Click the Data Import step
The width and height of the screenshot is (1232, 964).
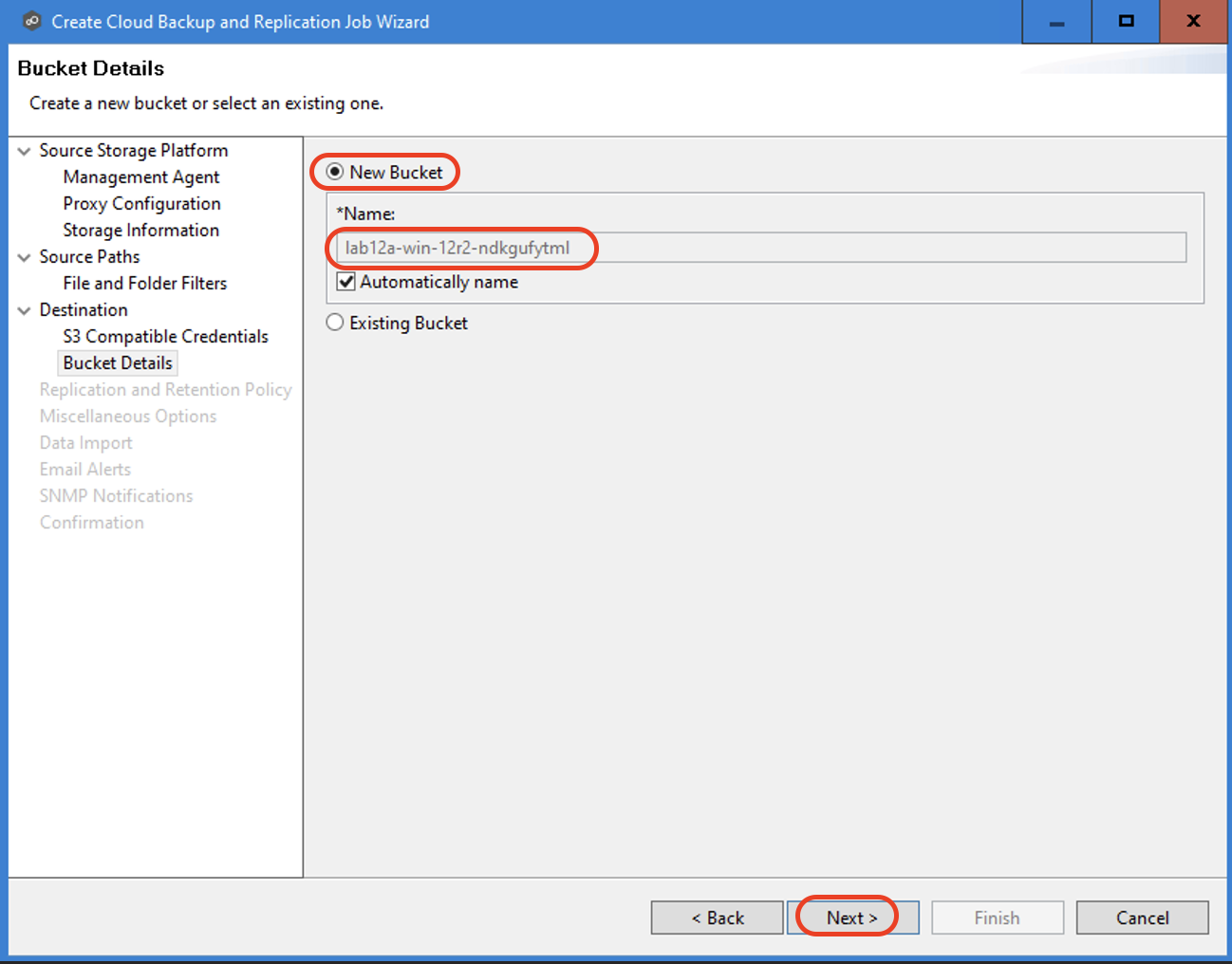point(86,443)
